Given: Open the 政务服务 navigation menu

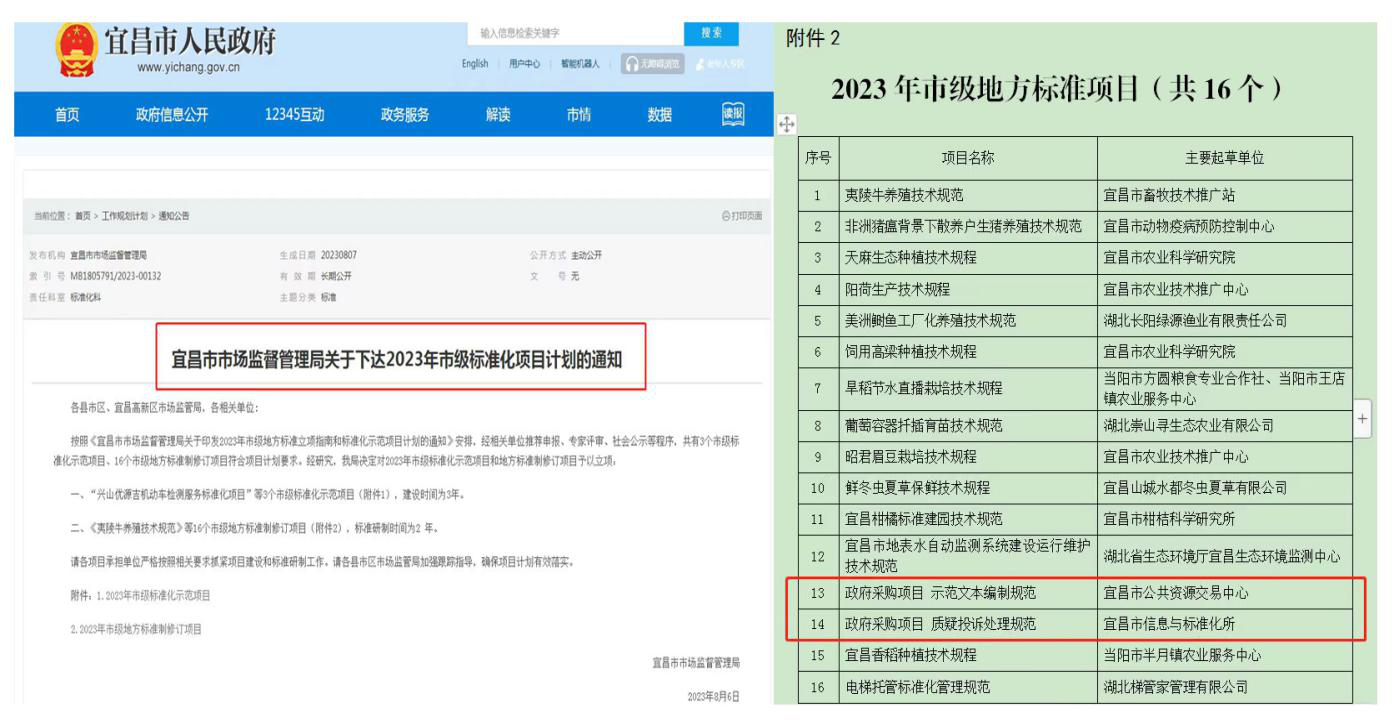Looking at the screenshot, I should [404, 115].
